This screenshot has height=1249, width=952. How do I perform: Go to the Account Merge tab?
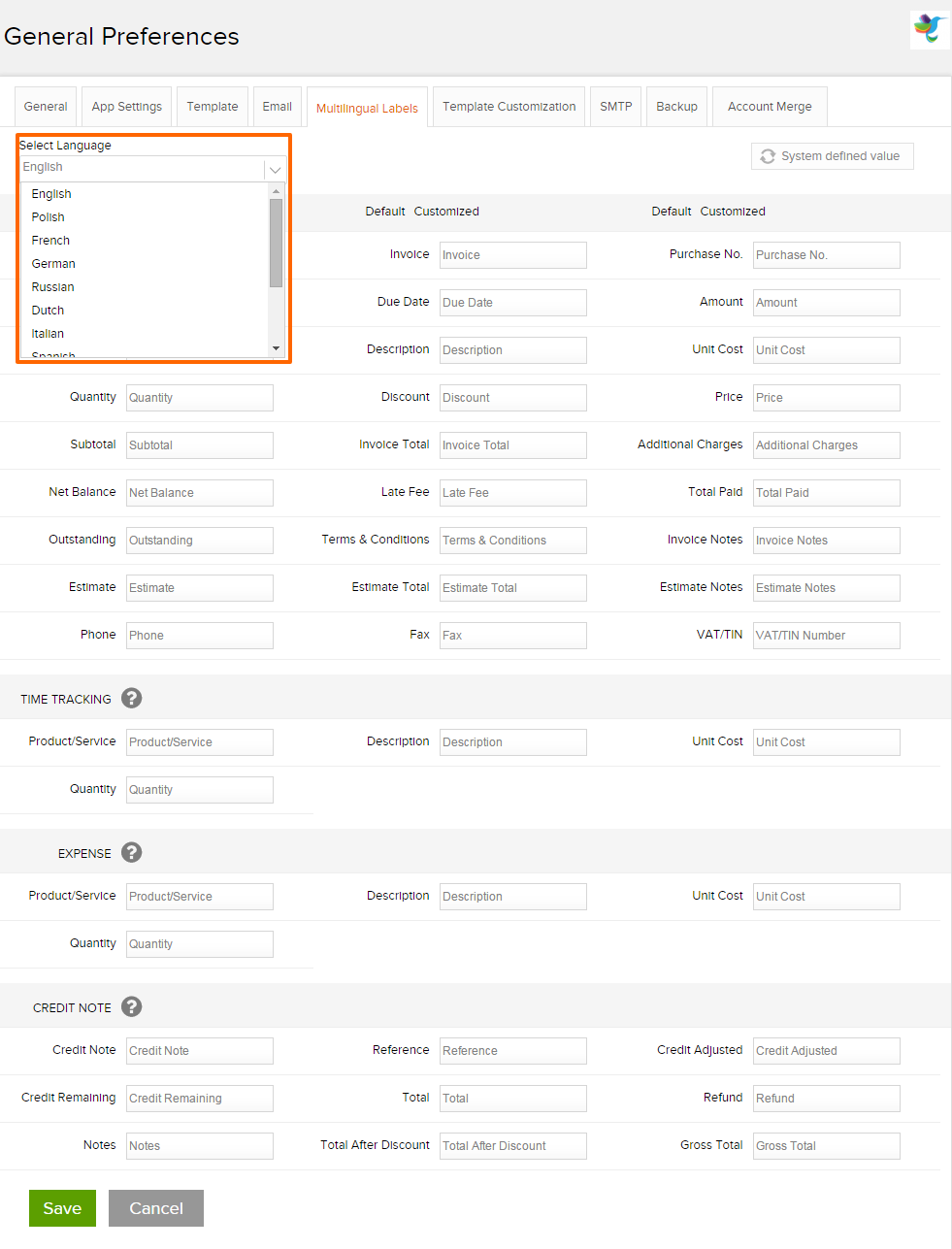770,107
